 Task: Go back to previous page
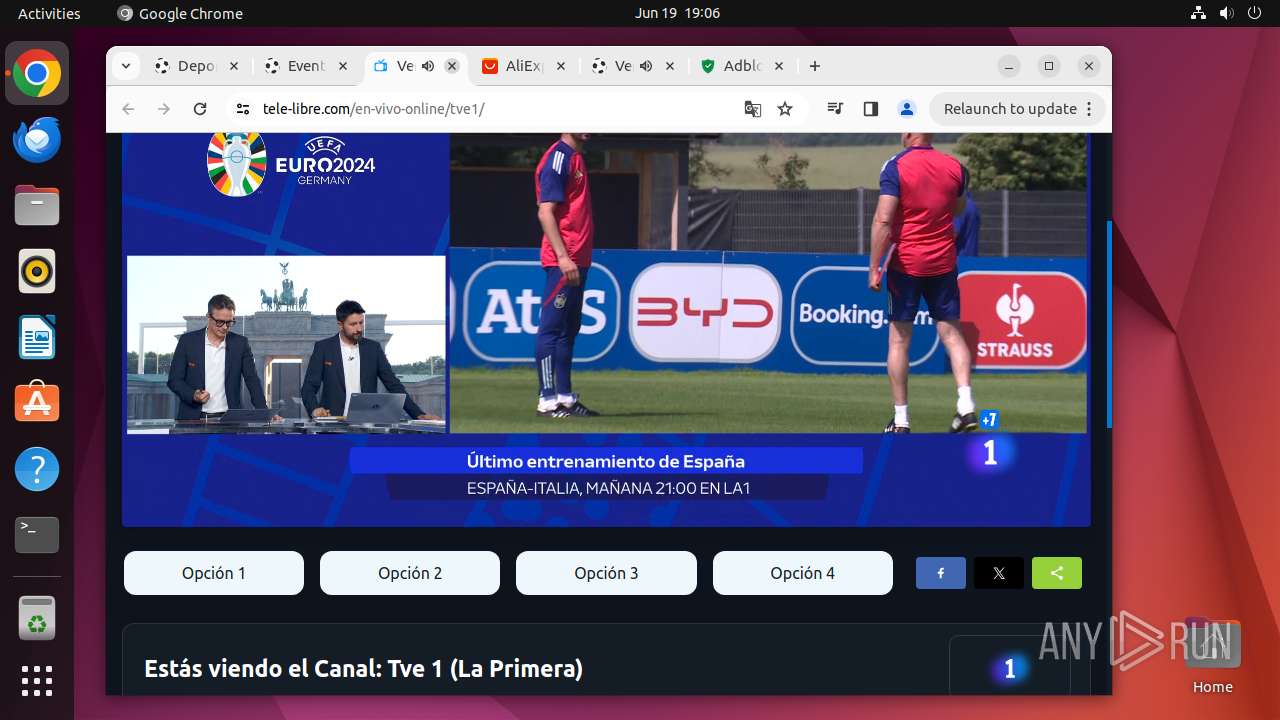tap(128, 109)
